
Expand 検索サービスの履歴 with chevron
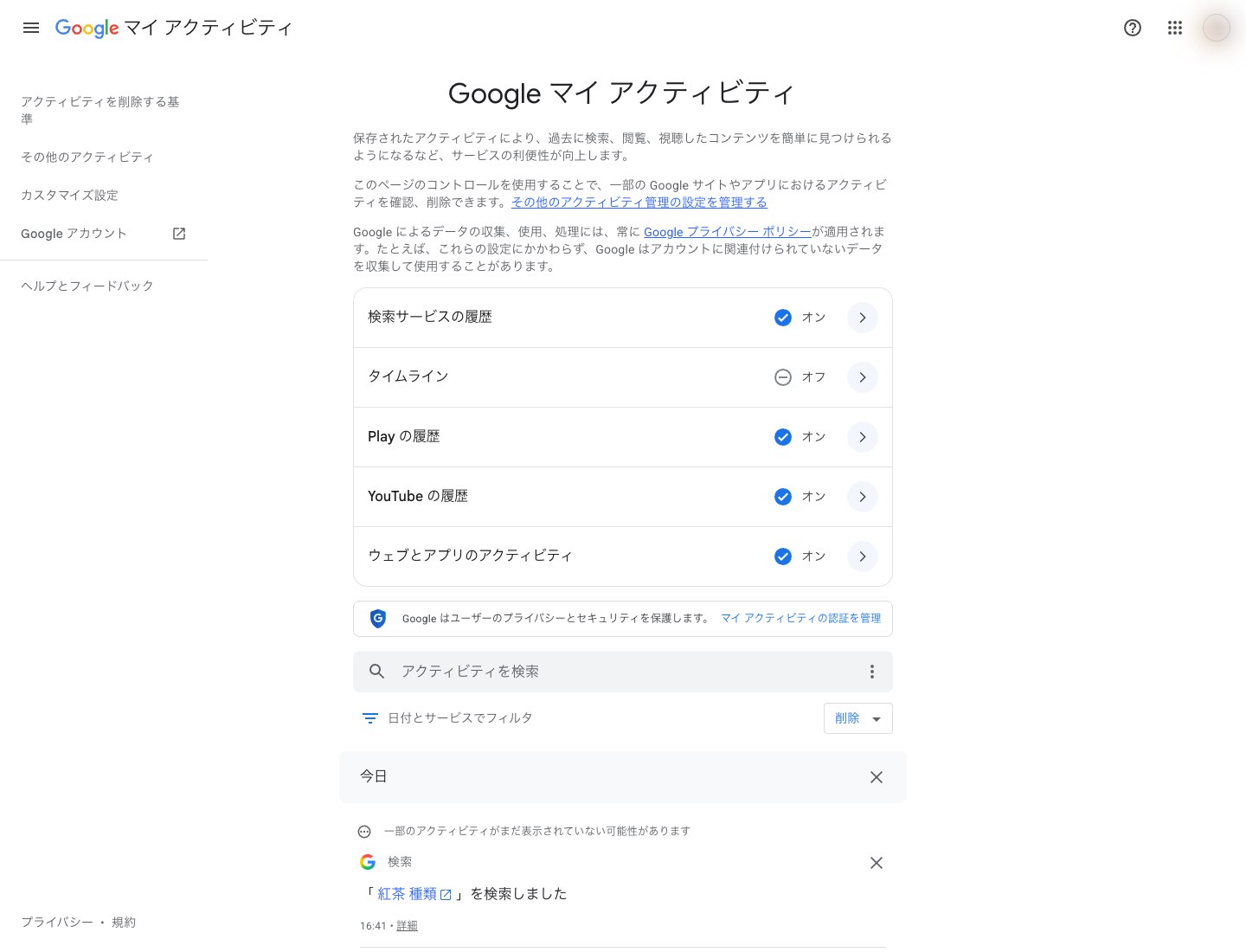pyautogui.click(x=863, y=318)
